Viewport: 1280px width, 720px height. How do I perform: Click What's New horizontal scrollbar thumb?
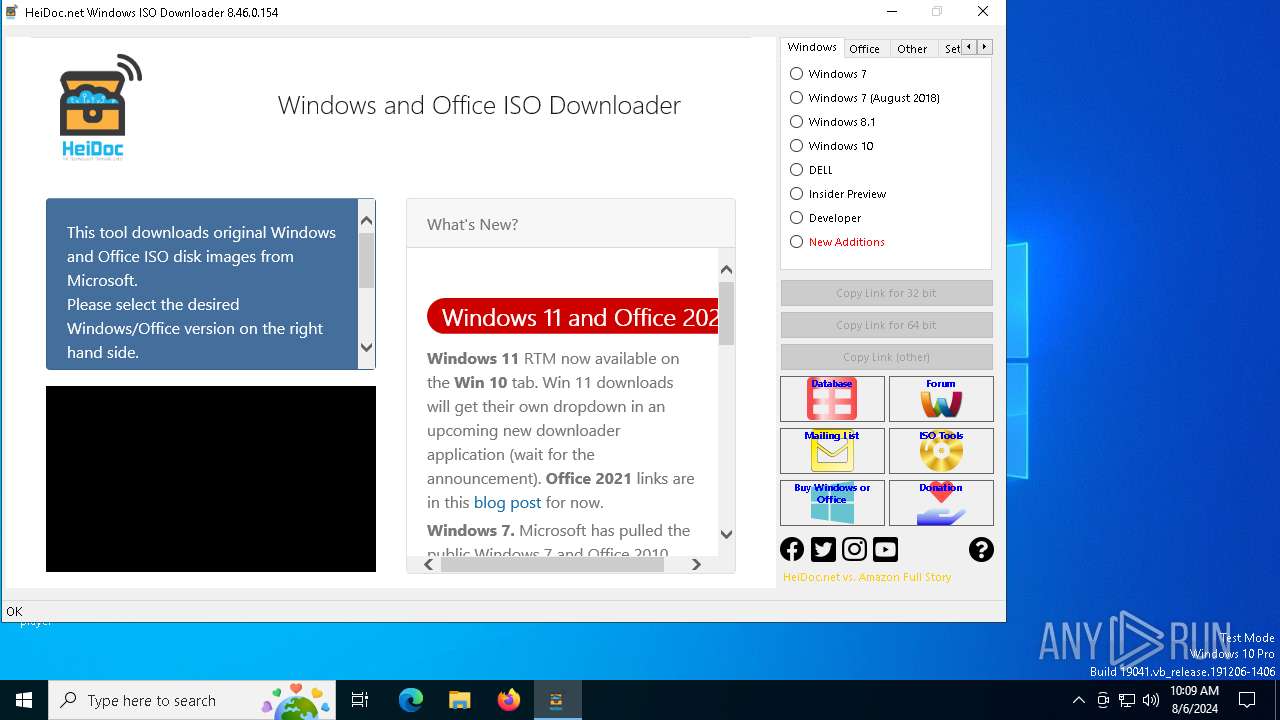pos(552,564)
